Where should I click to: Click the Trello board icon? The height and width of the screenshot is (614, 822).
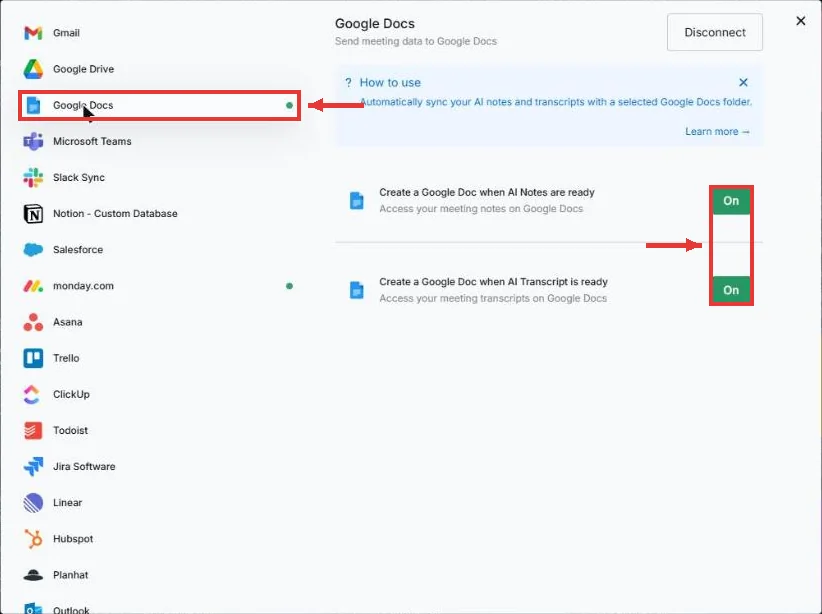click(x=33, y=359)
